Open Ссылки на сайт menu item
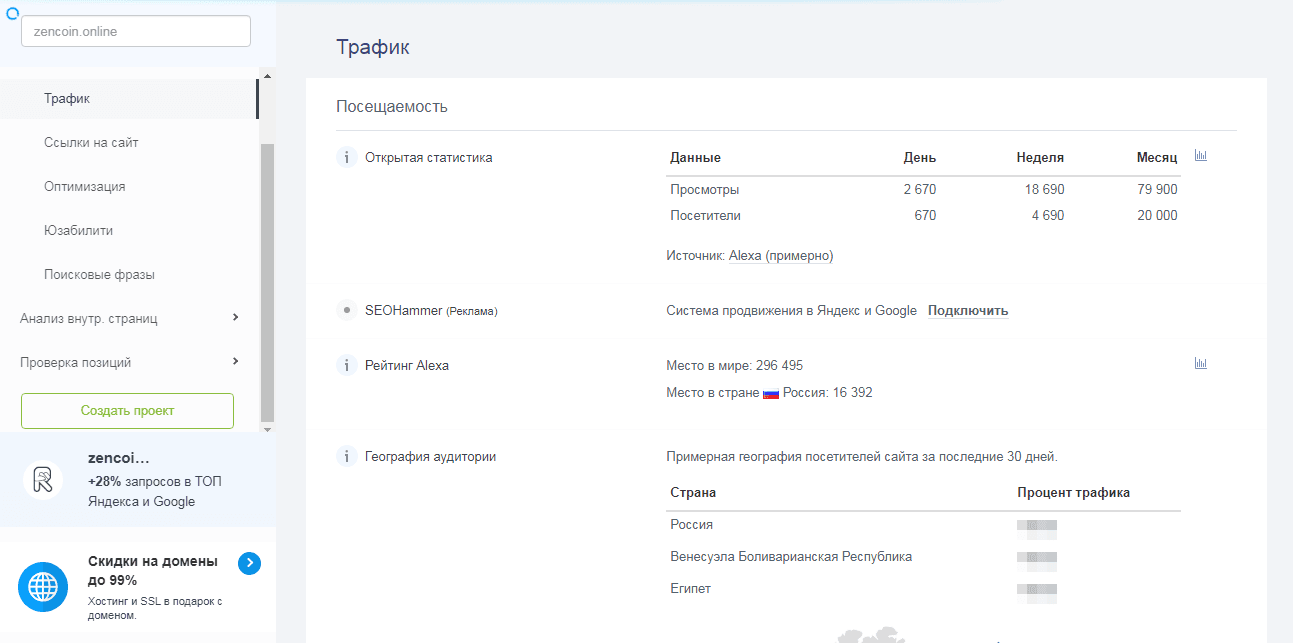The width and height of the screenshot is (1293, 643). coord(91,143)
